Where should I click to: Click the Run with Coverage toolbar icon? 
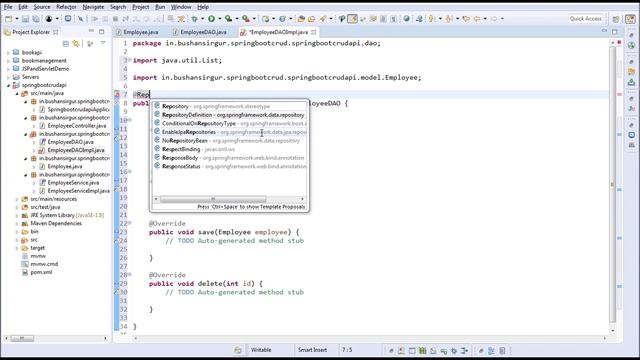tap(229, 19)
